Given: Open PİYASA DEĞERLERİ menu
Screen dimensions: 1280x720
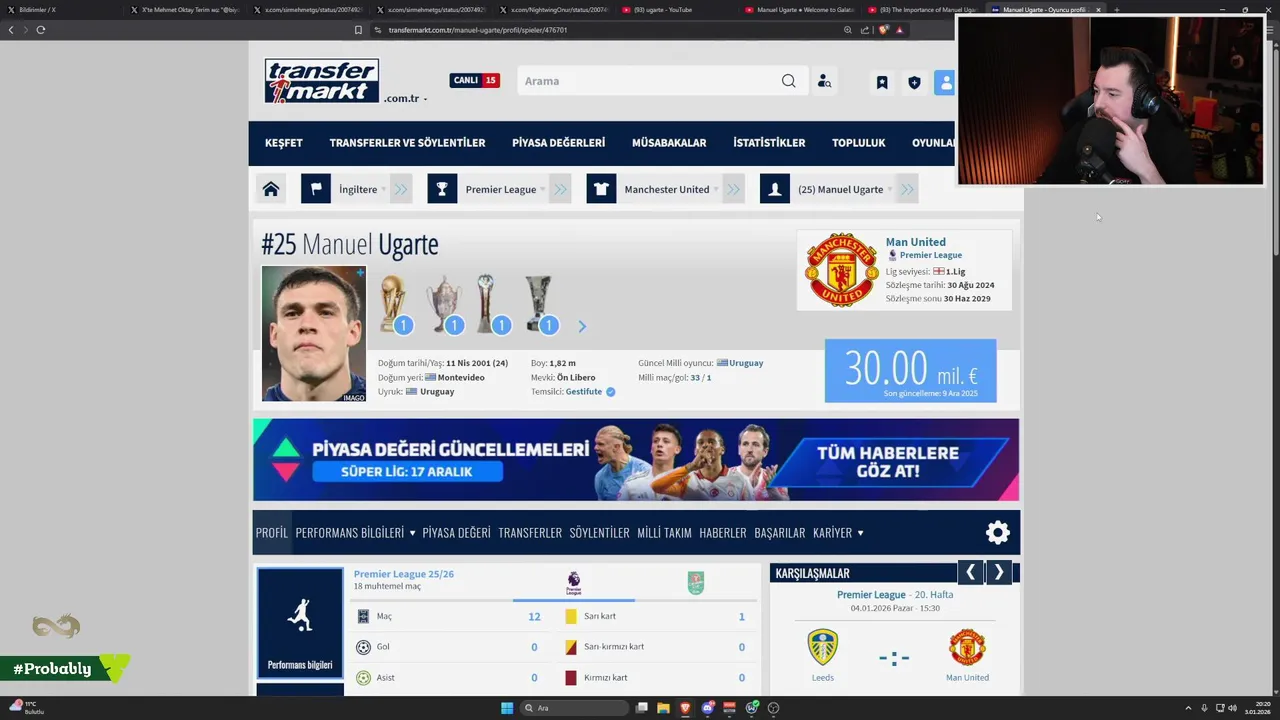Looking at the screenshot, I should coord(558,143).
